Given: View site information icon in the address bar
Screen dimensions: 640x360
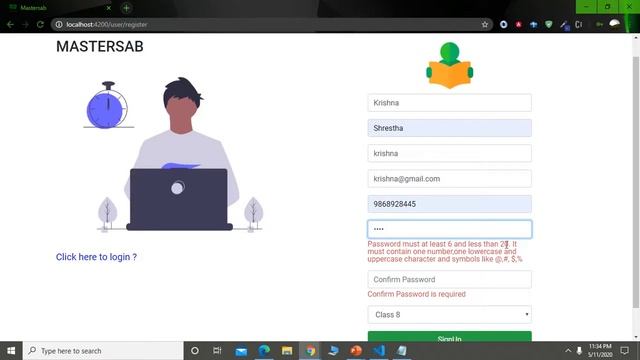Looking at the screenshot, I should click(x=59, y=24).
